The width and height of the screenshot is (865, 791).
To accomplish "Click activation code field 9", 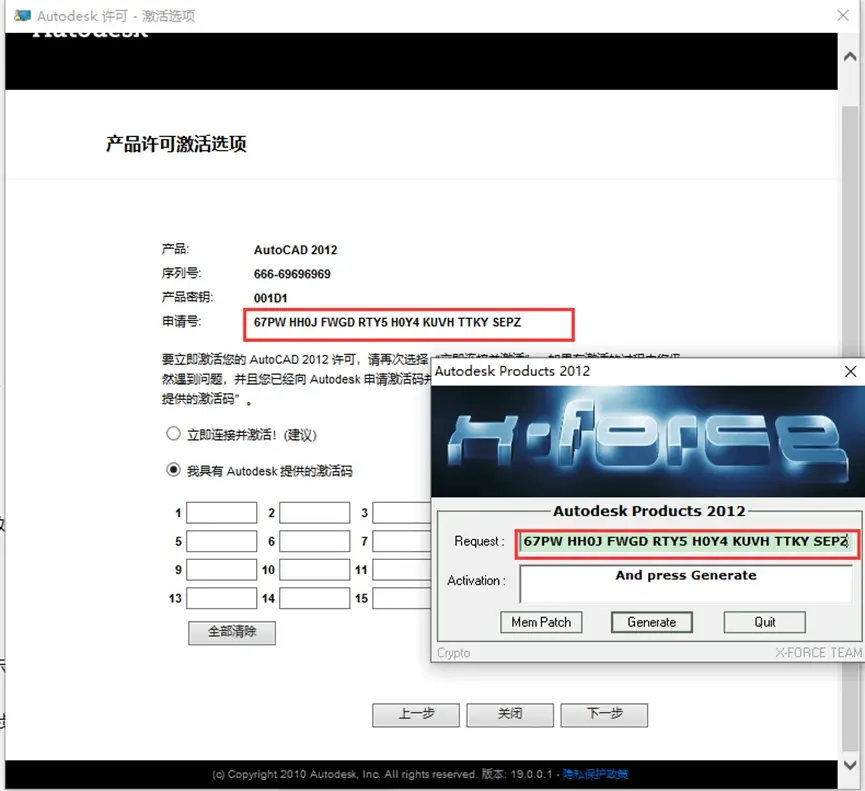I will [221, 570].
